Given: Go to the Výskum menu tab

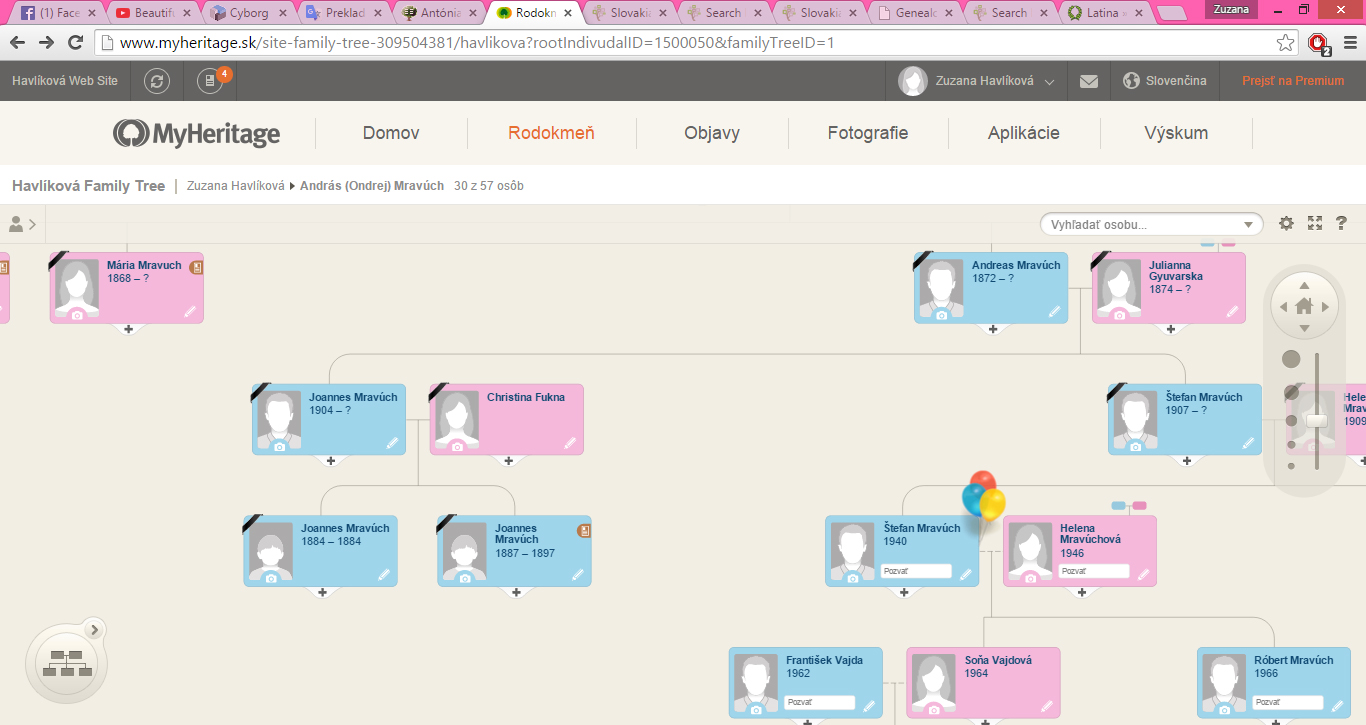Looking at the screenshot, I should click(x=1176, y=133).
